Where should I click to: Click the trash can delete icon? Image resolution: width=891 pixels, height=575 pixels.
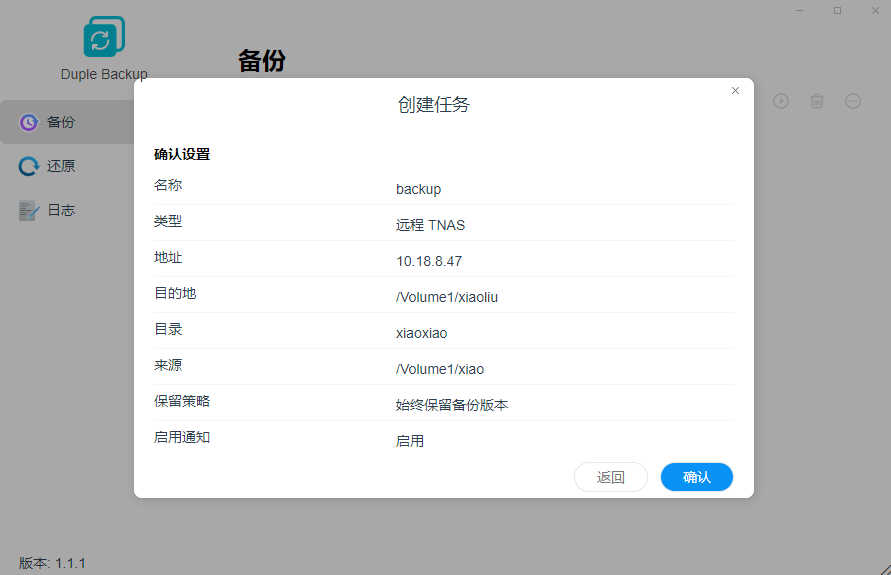(817, 101)
